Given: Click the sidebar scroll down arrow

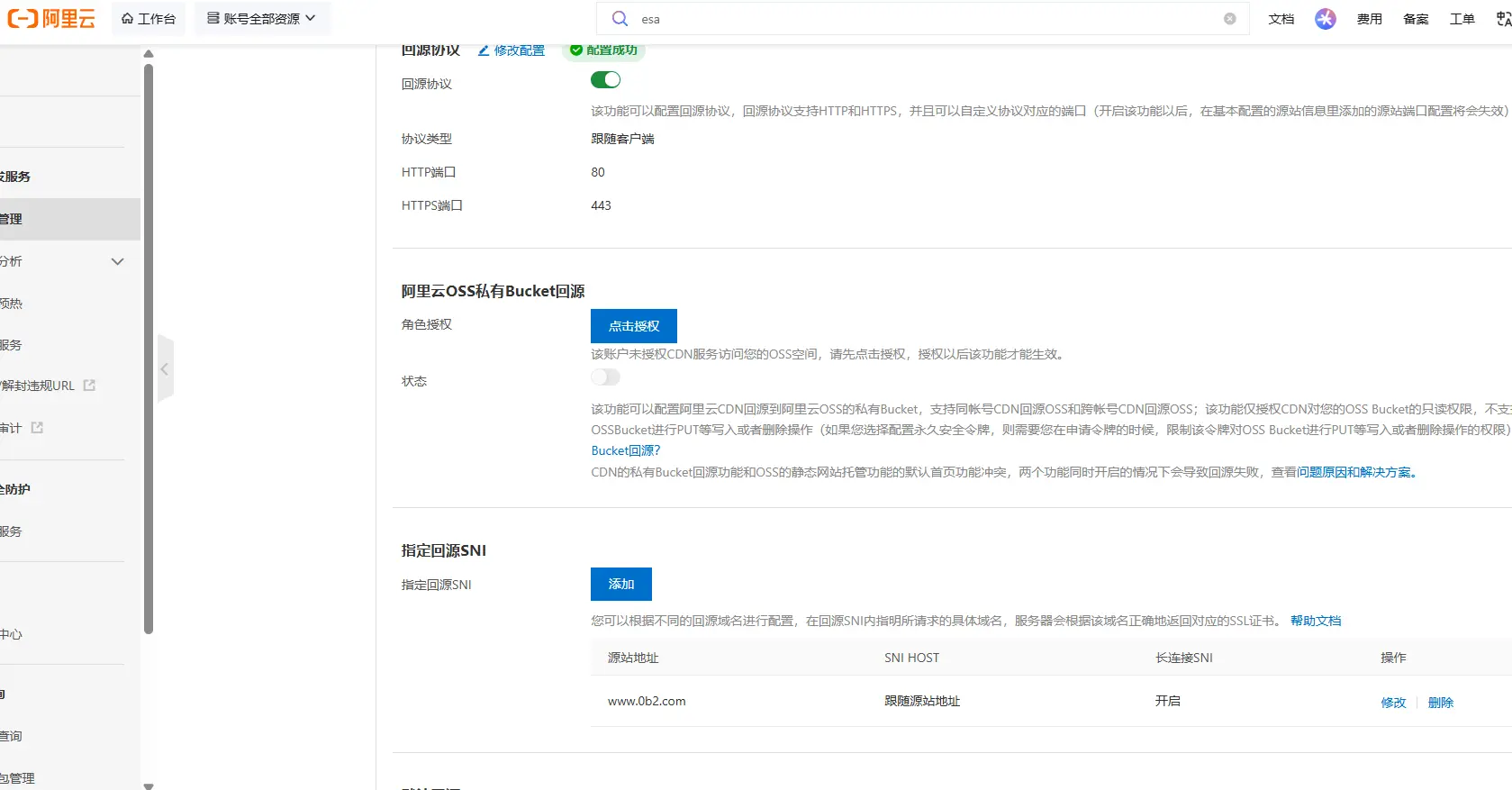Looking at the screenshot, I should 149,785.
